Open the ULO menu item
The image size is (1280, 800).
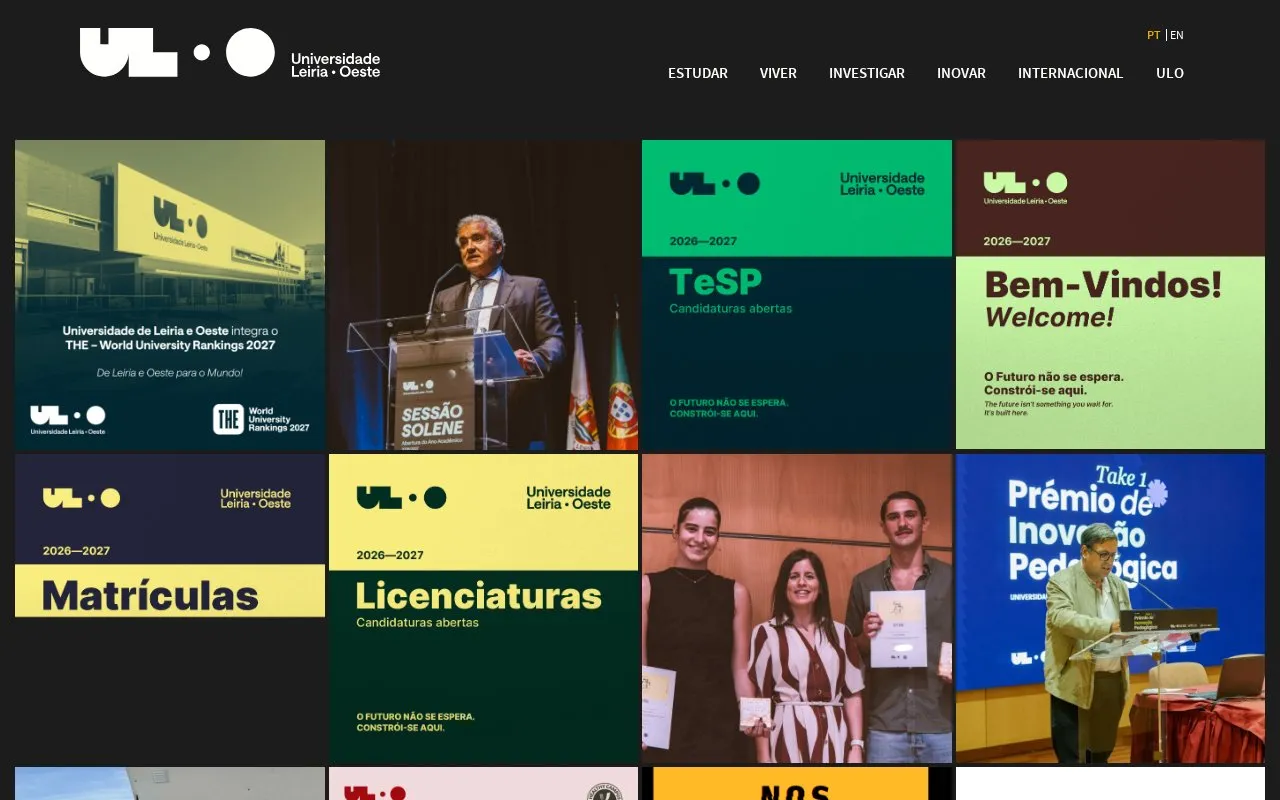(1170, 73)
